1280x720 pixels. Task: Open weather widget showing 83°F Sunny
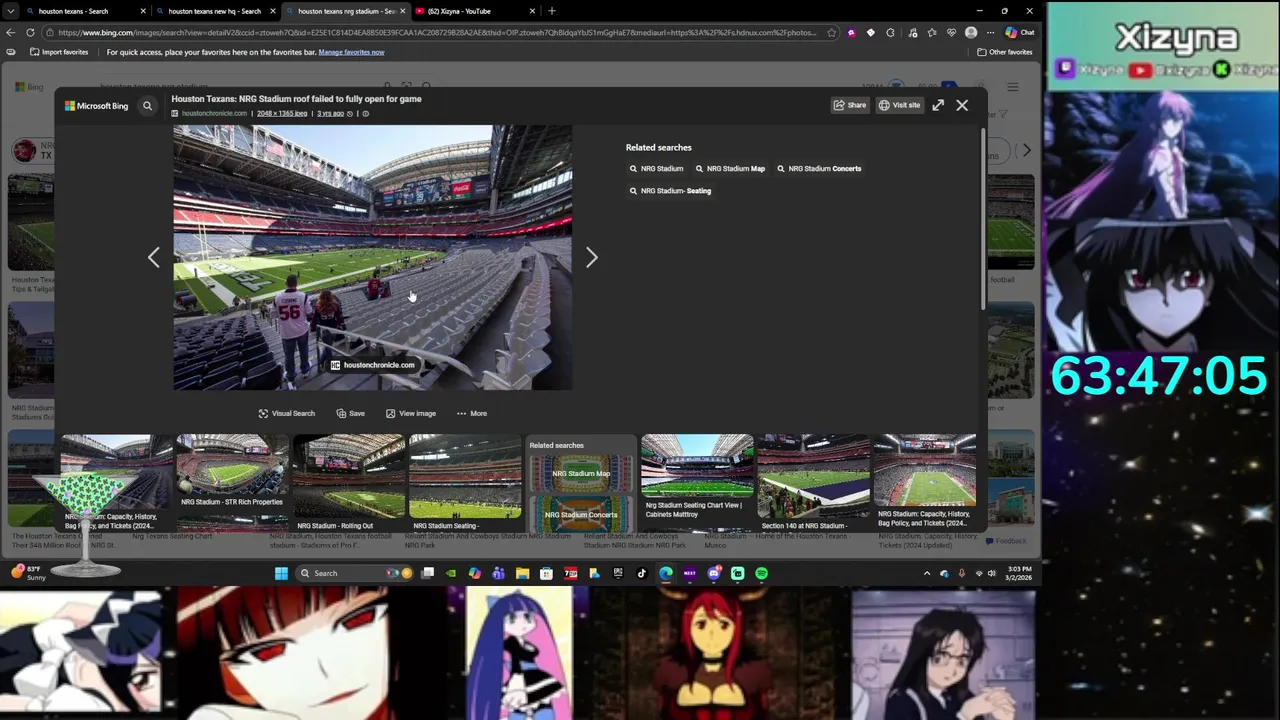pos(27,573)
